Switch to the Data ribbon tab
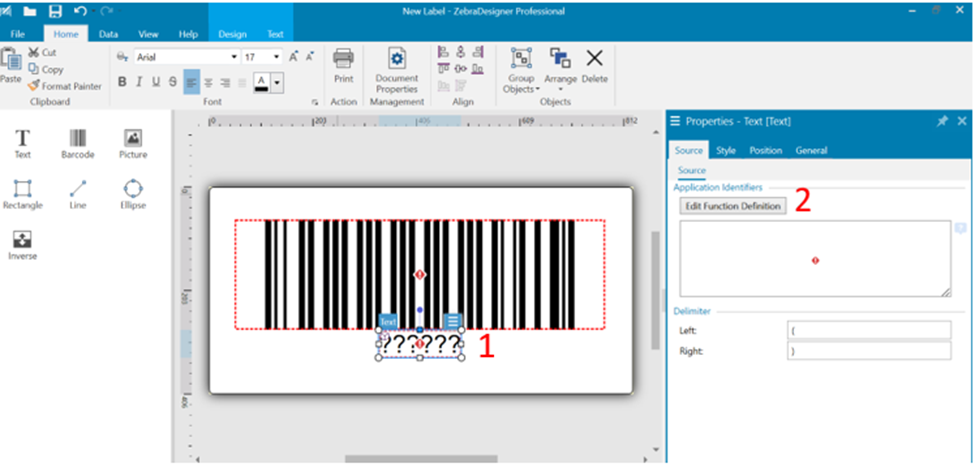 pos(108,34)
